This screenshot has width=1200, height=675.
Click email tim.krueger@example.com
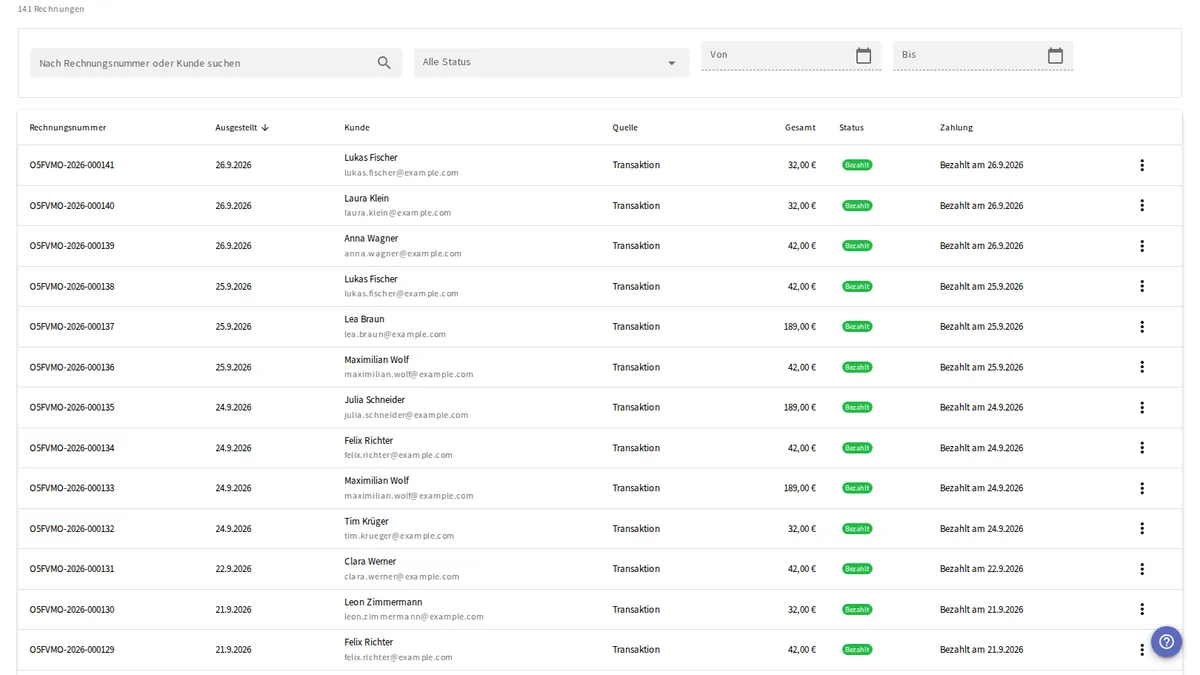pos(399,536)
